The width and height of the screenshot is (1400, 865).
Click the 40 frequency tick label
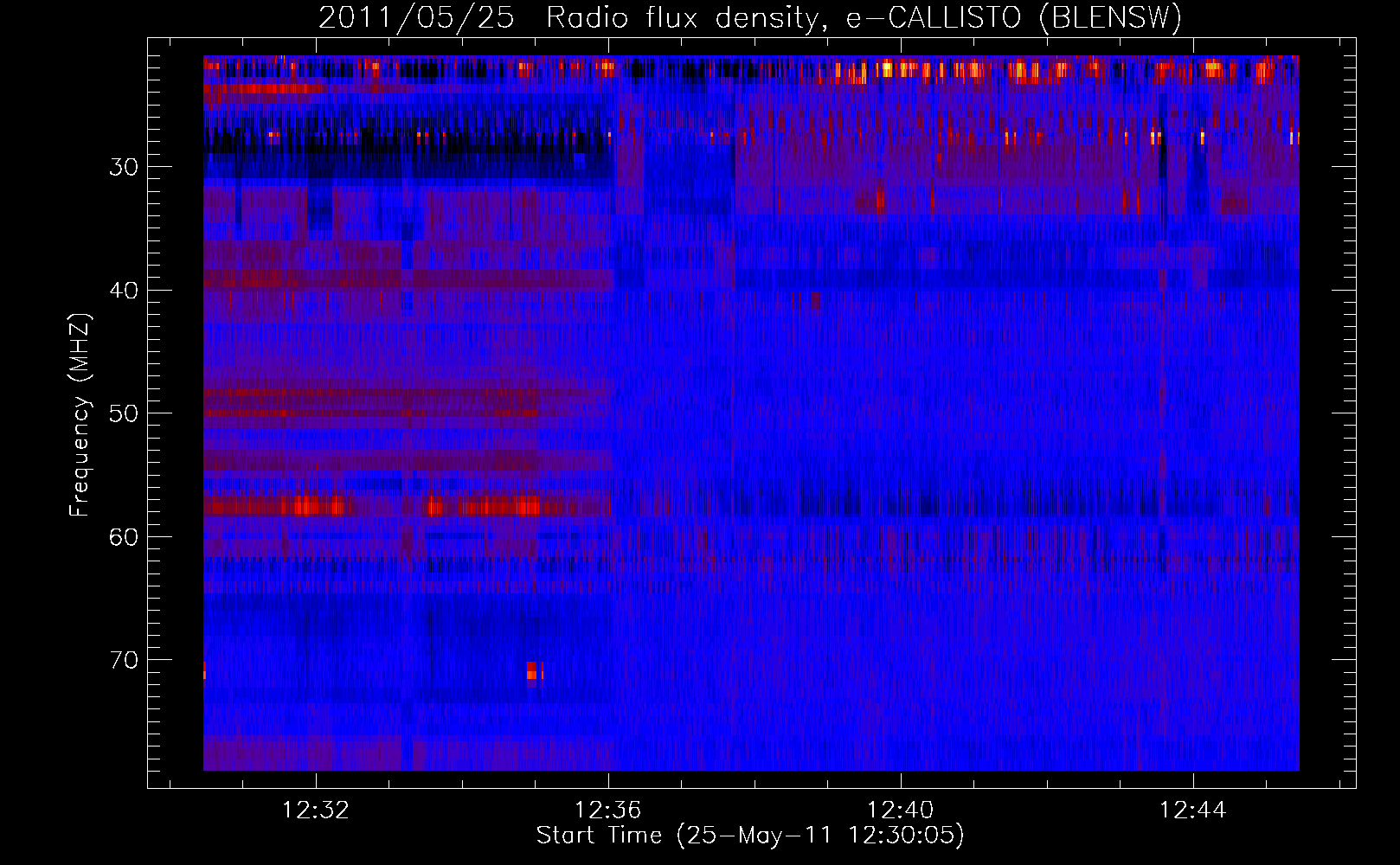pyautogui.click(x=124, y=291)
